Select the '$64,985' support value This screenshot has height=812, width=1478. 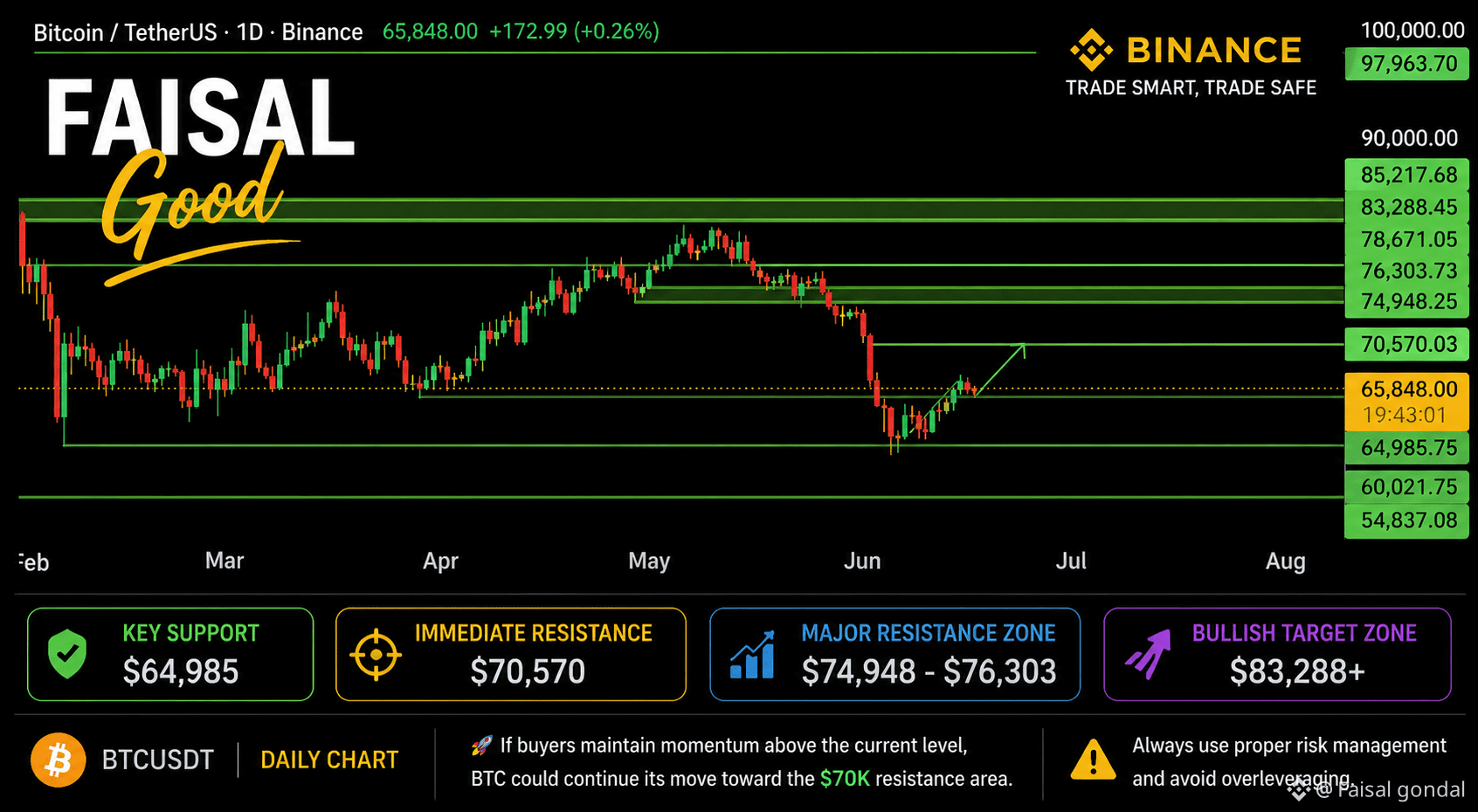181,671
